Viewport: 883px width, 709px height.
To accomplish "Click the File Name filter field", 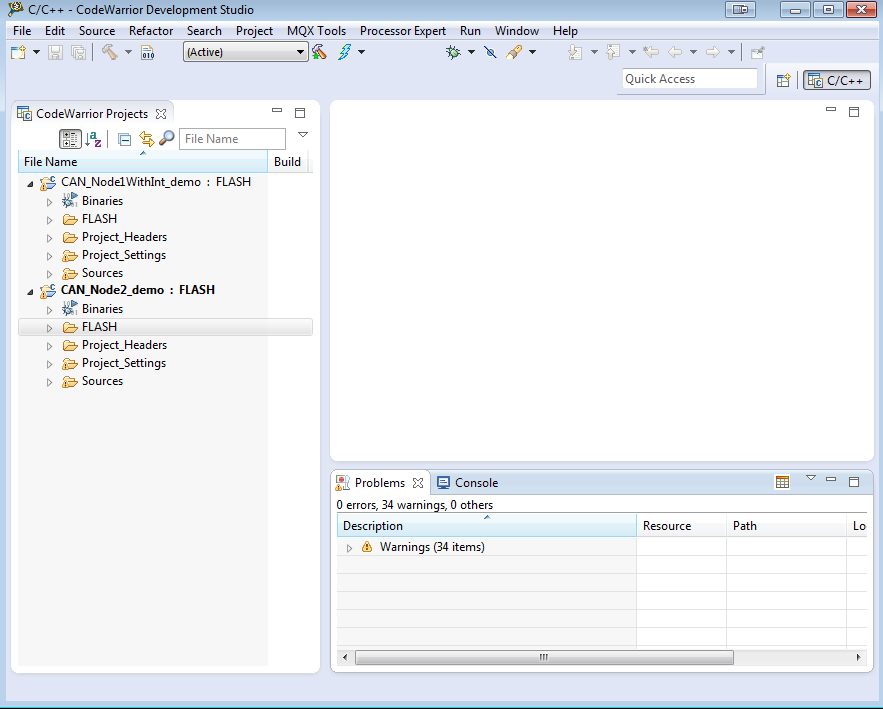I will [232, 139].
